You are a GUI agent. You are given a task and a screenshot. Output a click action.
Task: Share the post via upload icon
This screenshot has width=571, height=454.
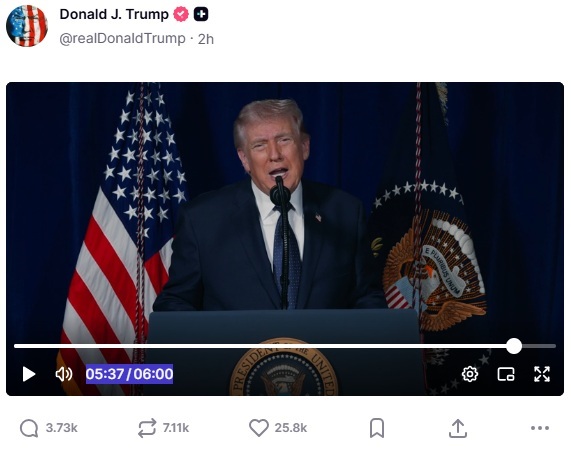click(x=458, y=428)
